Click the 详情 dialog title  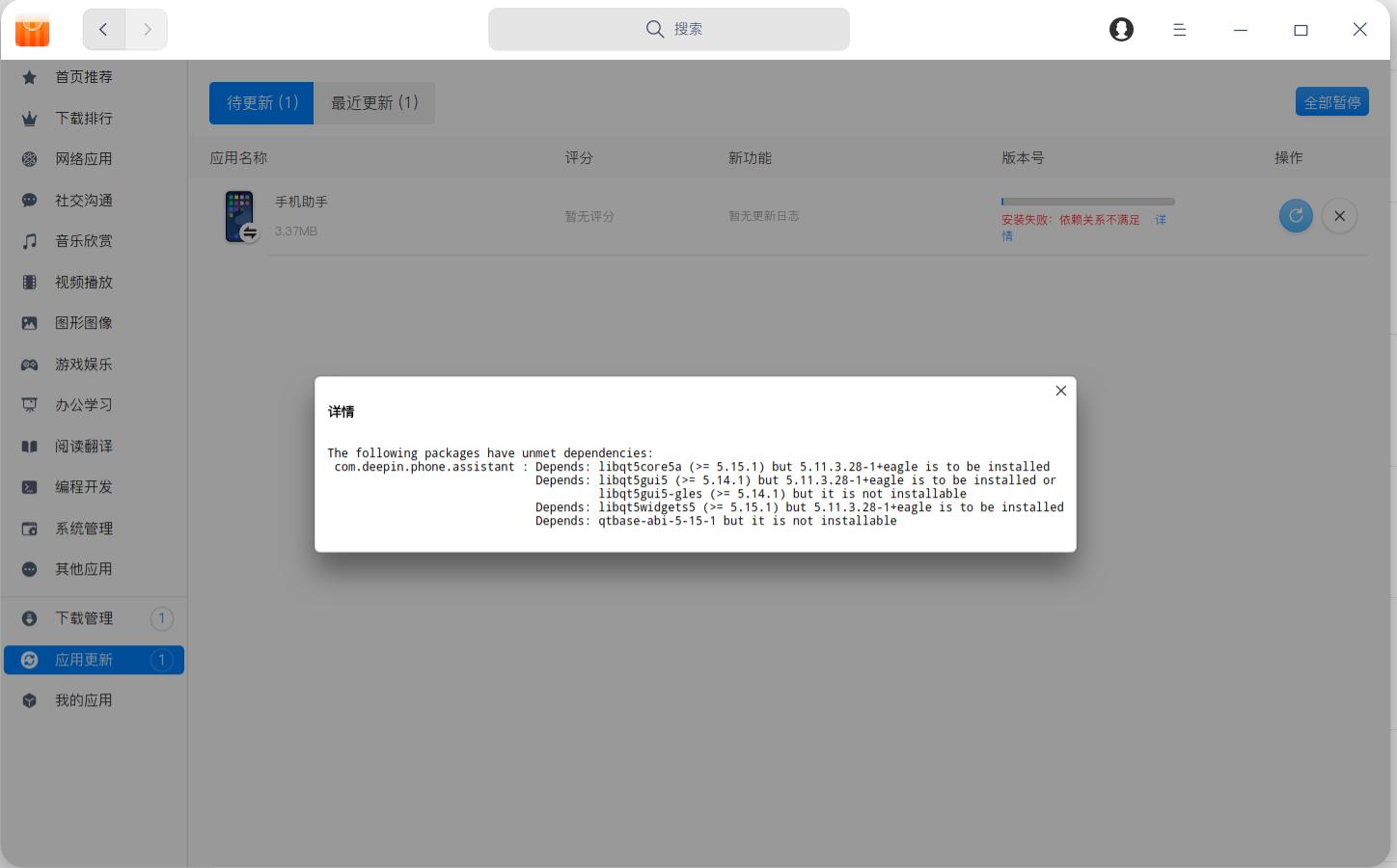click(x=342, y=412)
